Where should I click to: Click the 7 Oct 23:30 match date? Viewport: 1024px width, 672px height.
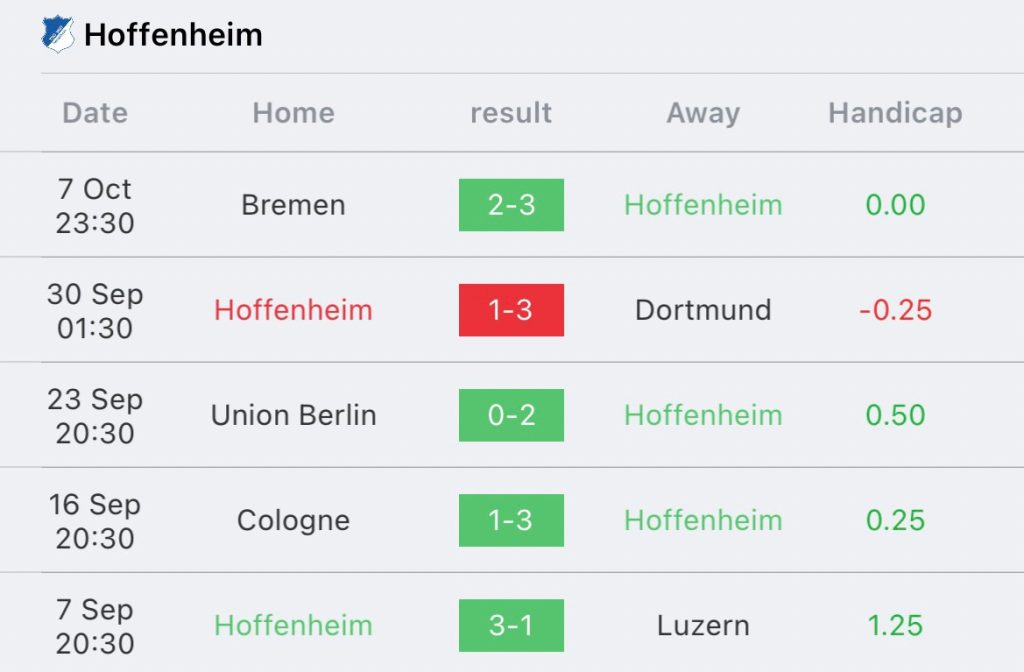[95, 206]
